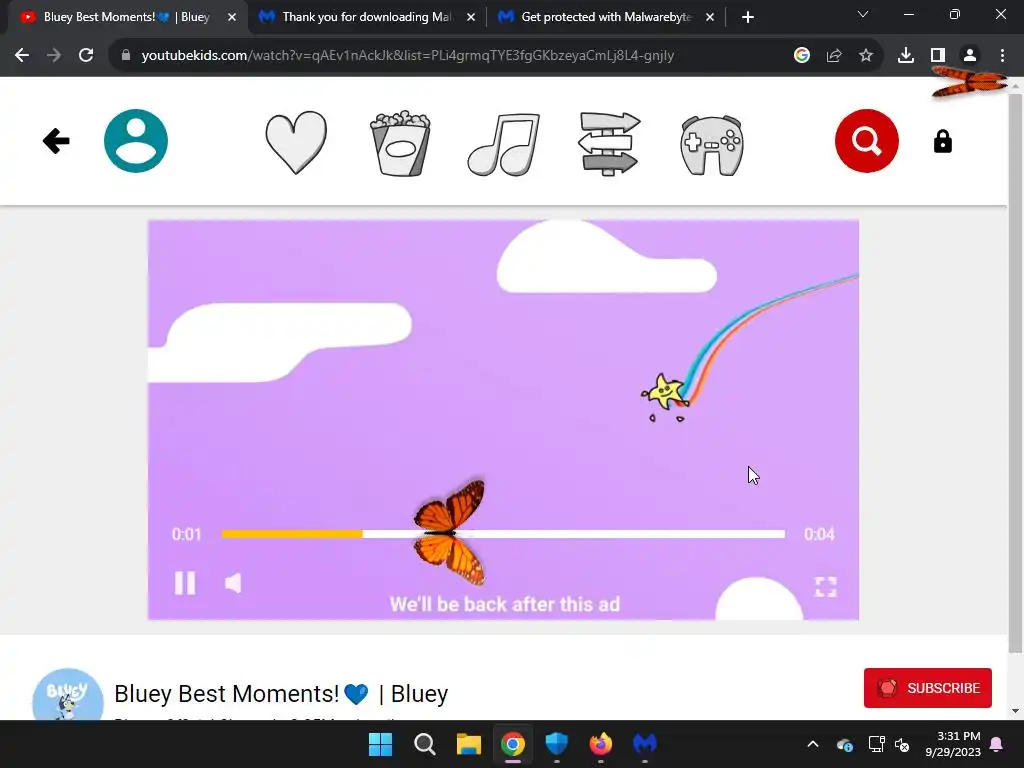The image size is (1024, 768).
Task: Open Firefox from the taskbar
Action: coord(600,744)
